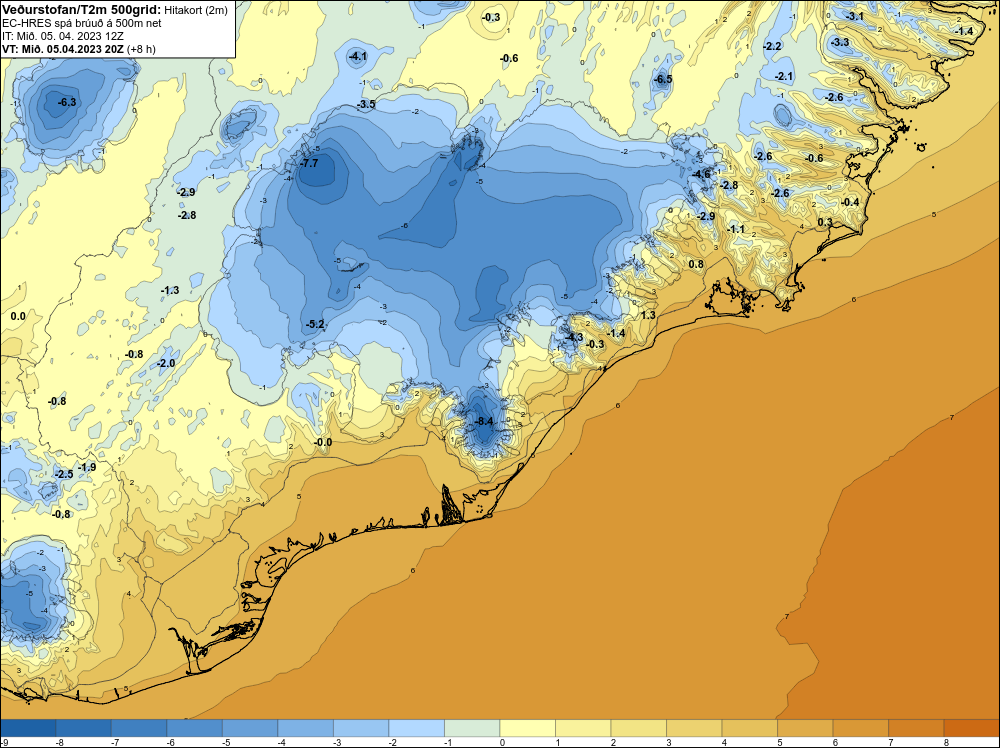This screenshot has height=748, width=1000.
Task: Click the 'VT: Mið. 05.04.2023 20Z (+8 h)' line
Action: click(x=79, y=49)
